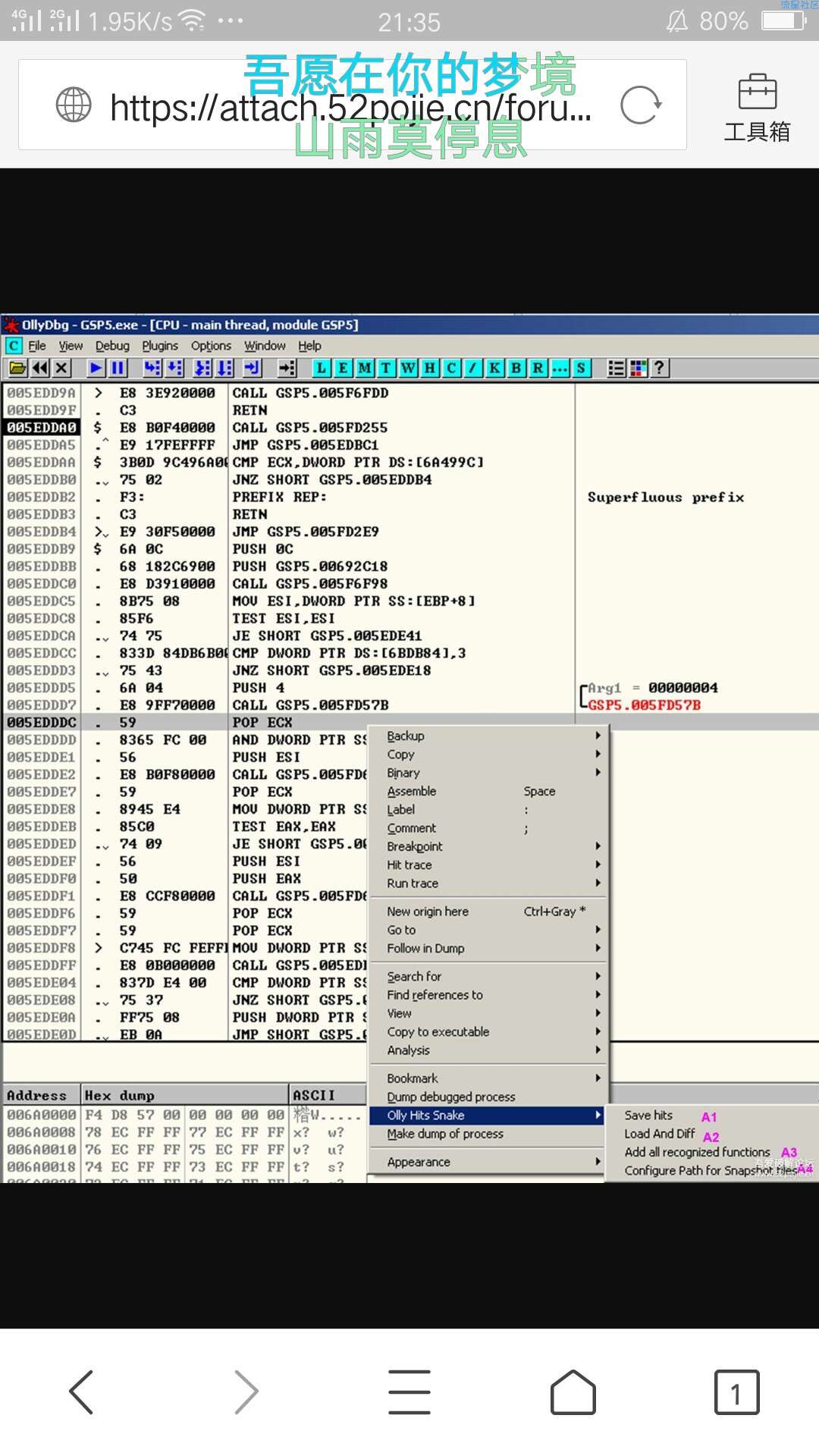Click the Open file toolbar icon

click(x=18, y=369)
